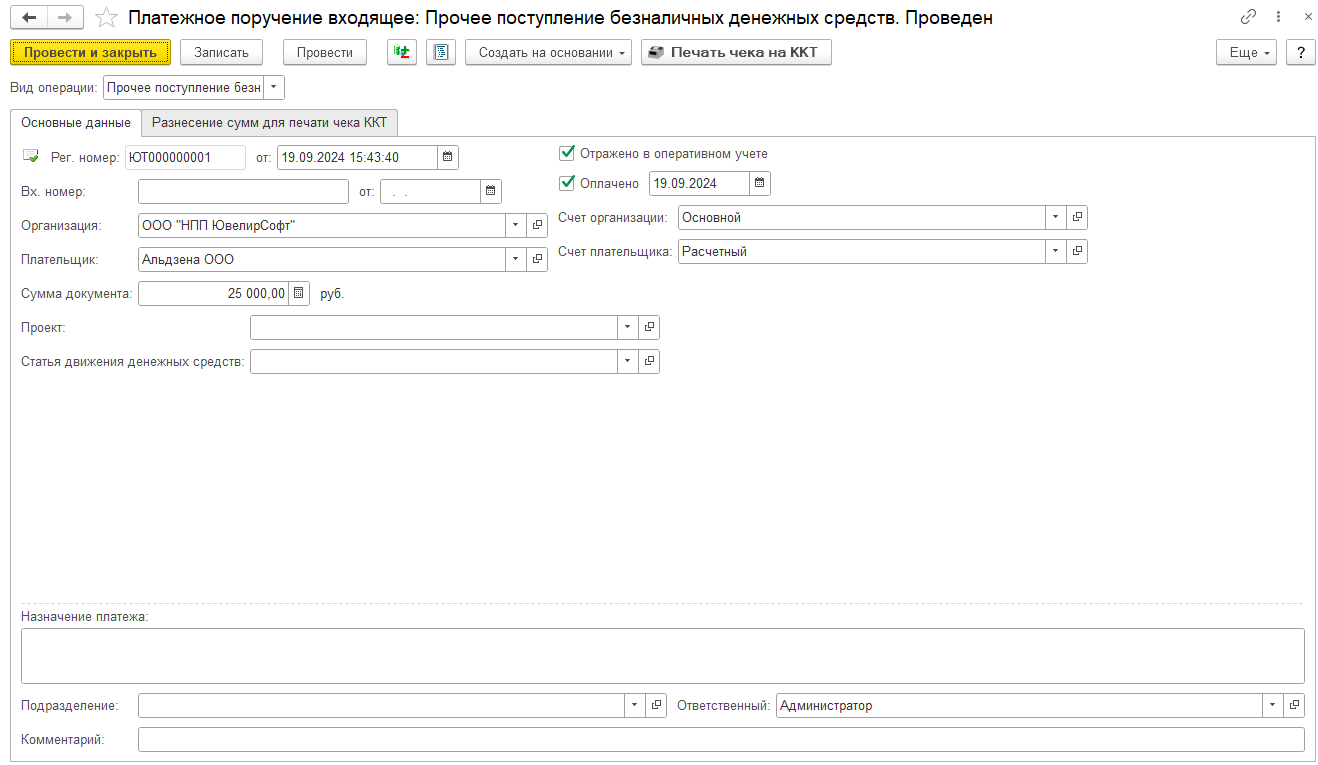
Task: Open calendar for the registration date field
Action: 448,157
